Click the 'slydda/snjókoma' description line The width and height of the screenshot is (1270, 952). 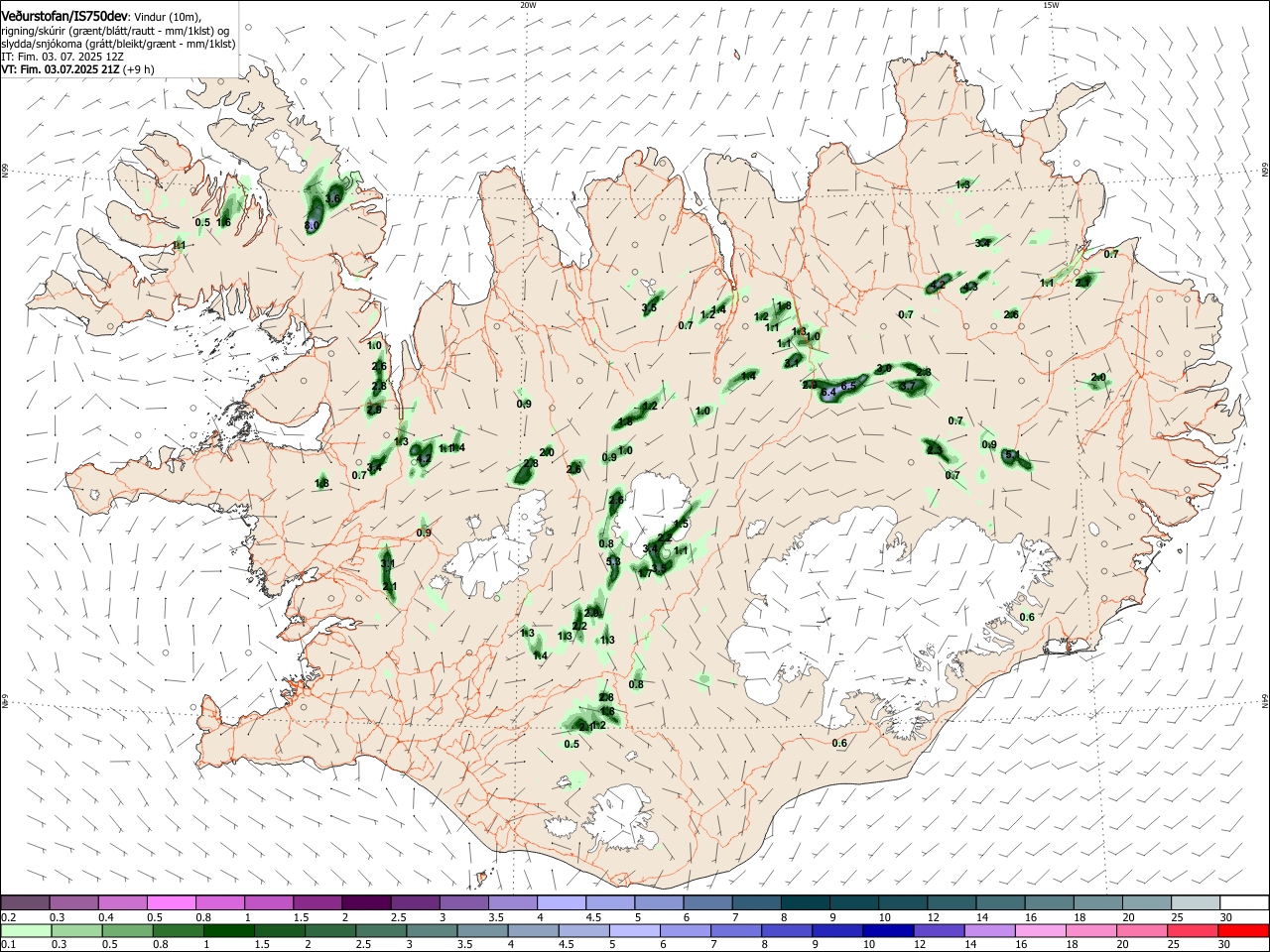[x=118, y=44]
